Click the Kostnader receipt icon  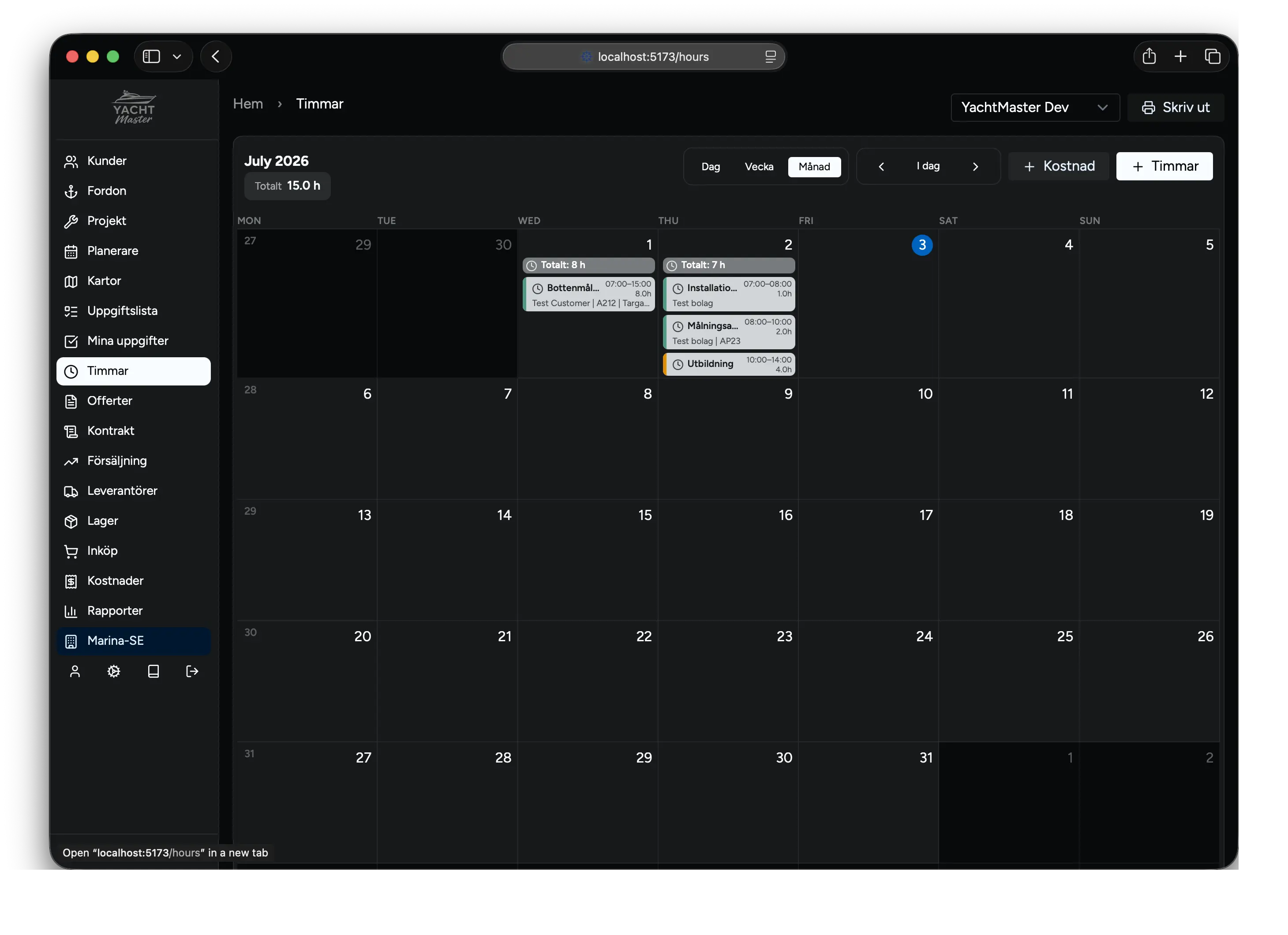pos(71,582)
